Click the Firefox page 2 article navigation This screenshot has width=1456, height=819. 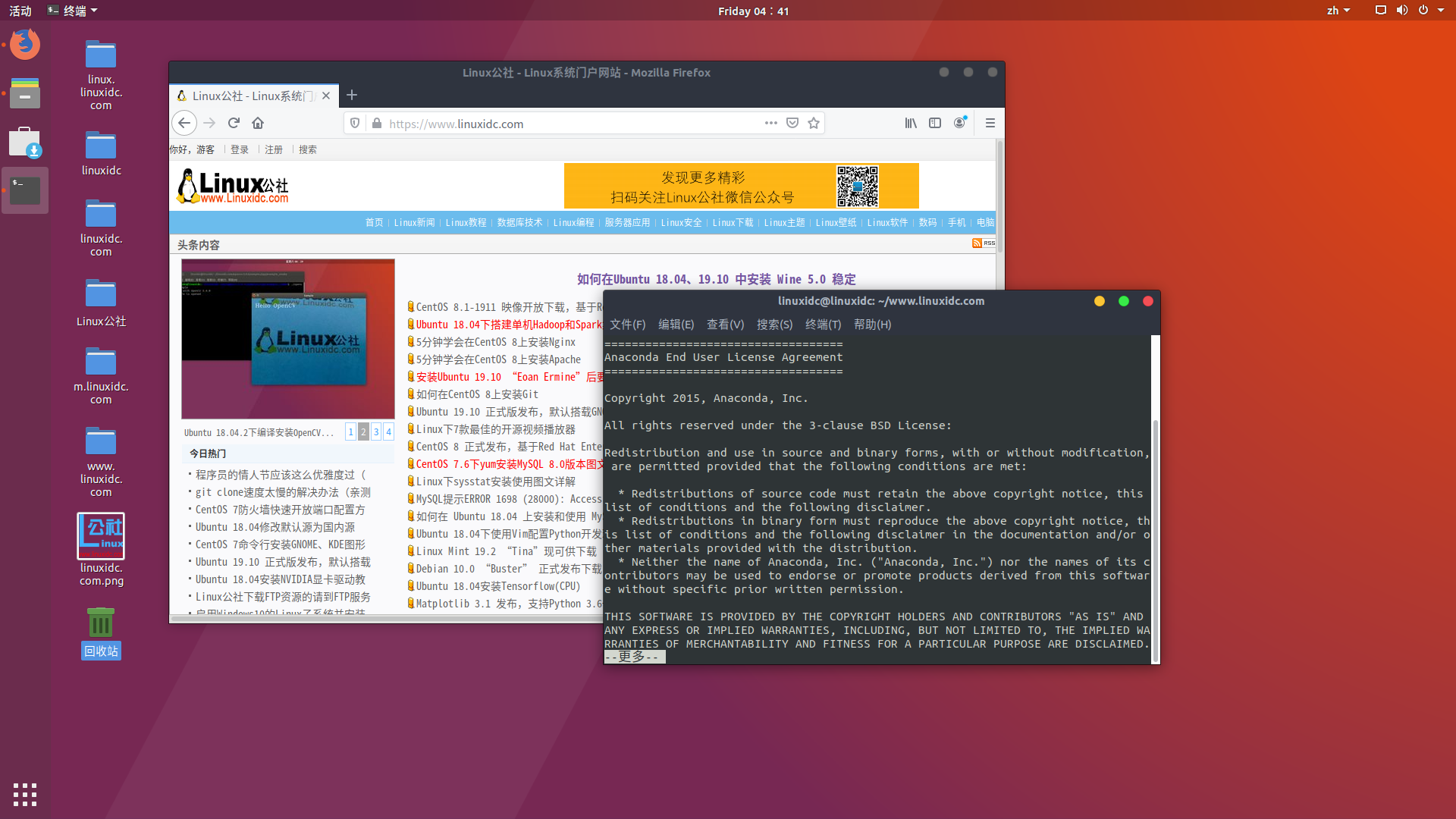point(362,432)
